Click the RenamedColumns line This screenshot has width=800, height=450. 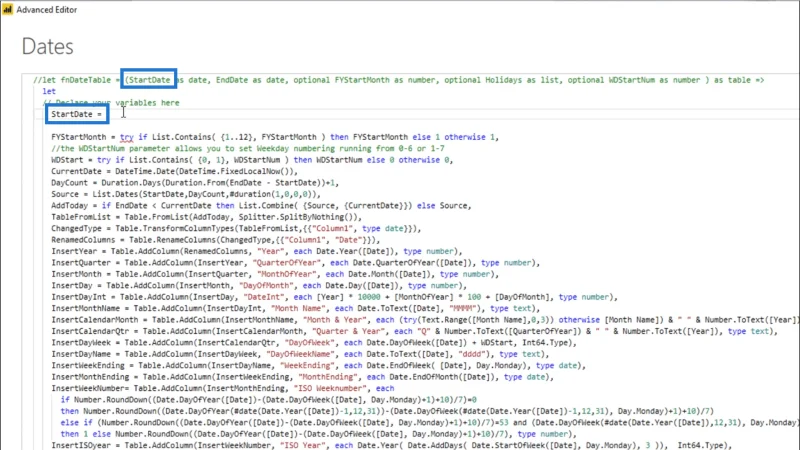click(x=215, y=240)
